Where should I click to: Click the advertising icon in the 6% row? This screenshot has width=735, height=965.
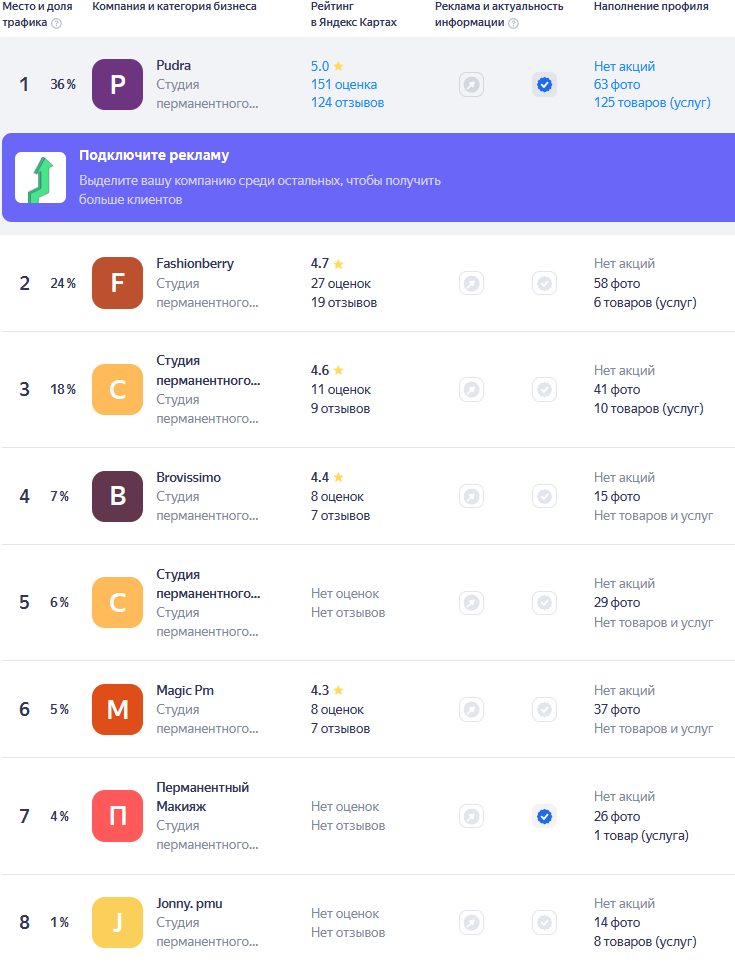tap(472, 603)
